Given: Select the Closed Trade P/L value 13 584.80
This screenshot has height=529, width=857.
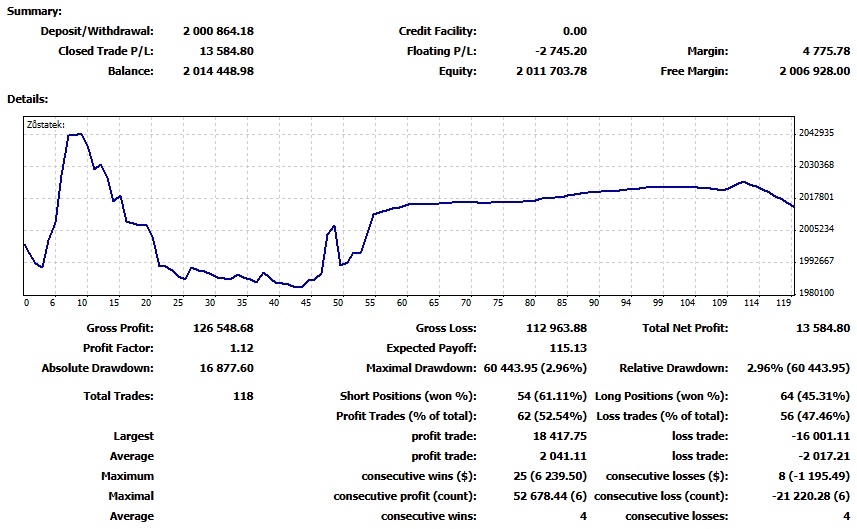Looking at the screenshot, I should (x=226, y=51).
